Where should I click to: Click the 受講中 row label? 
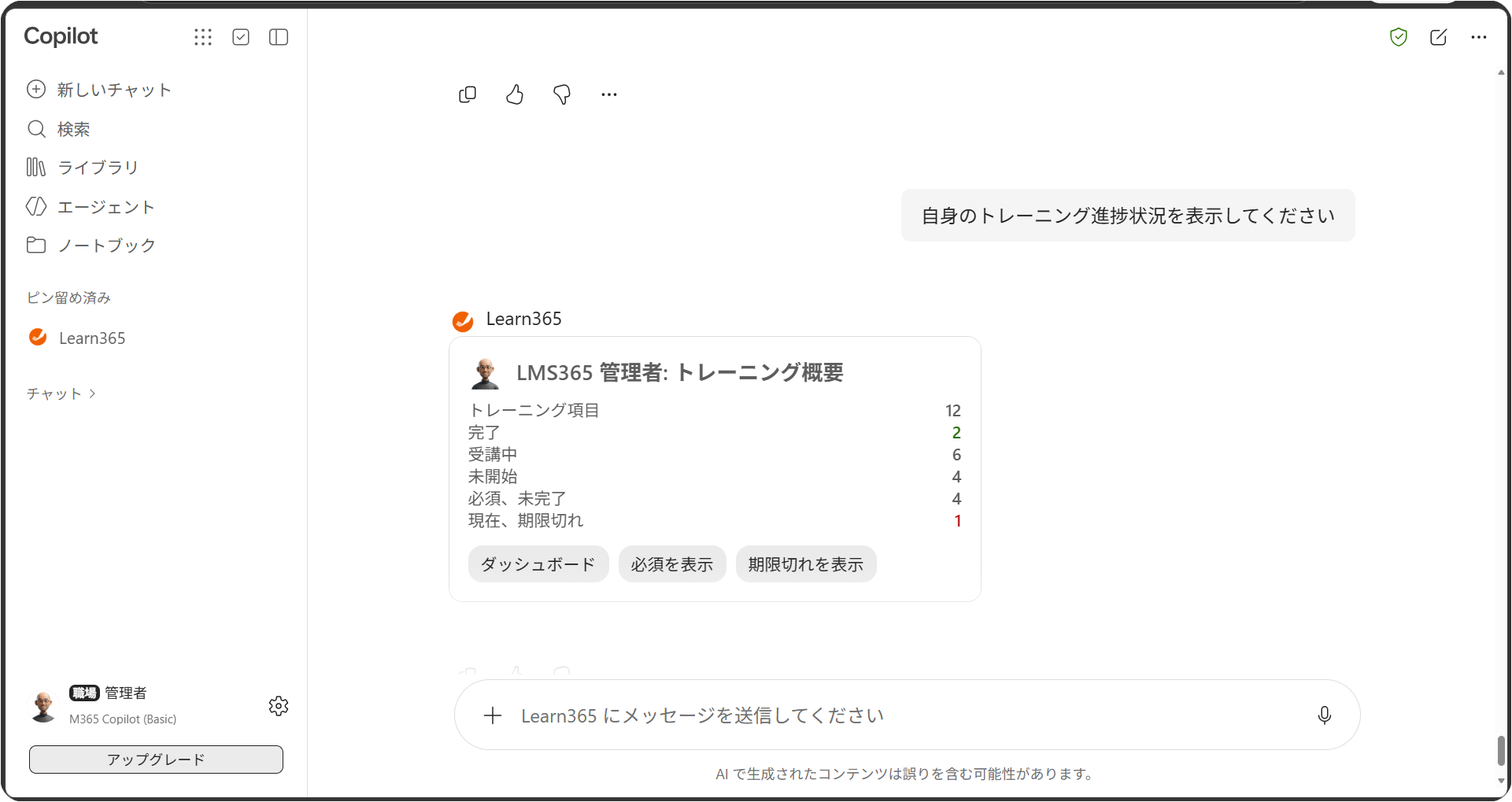(493, 455)
